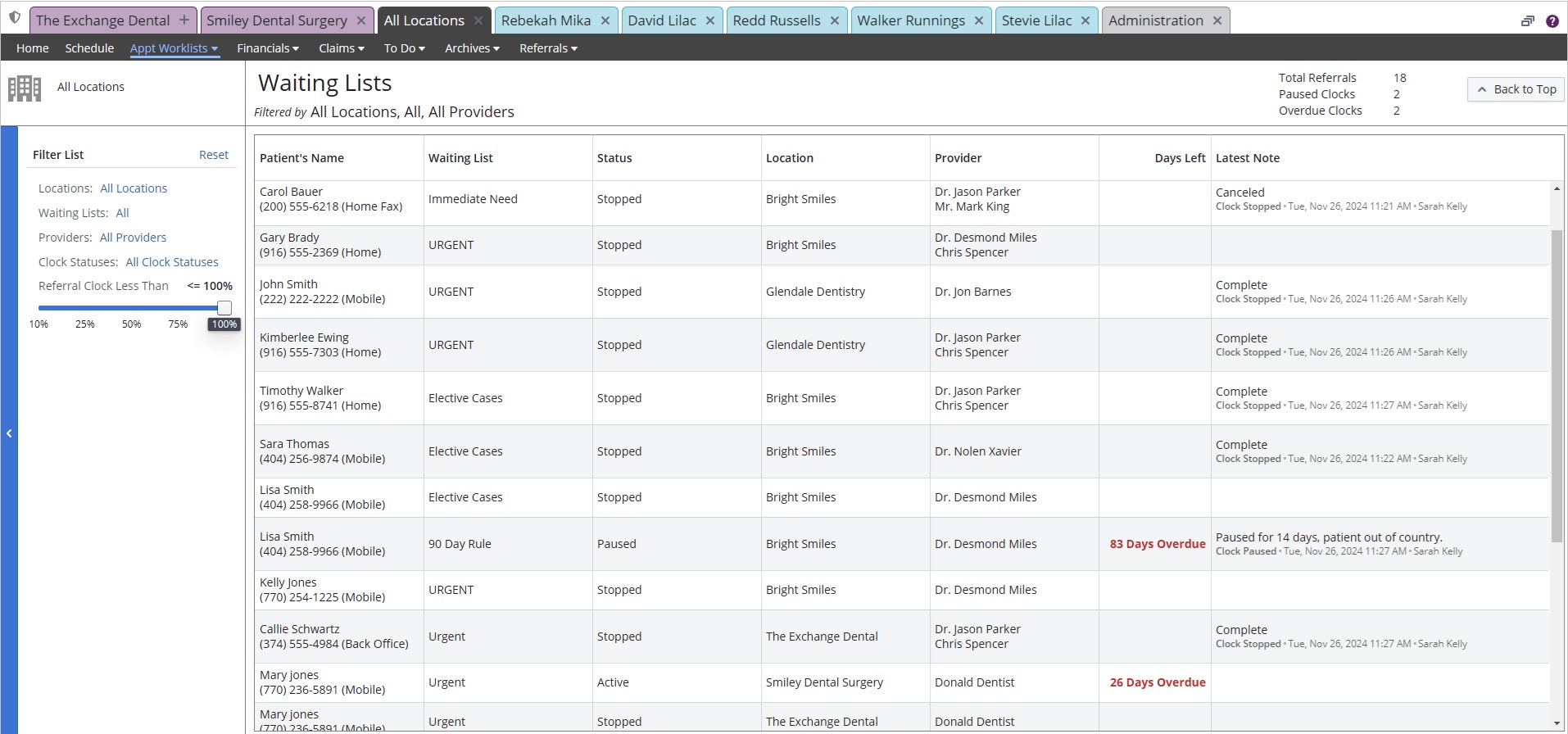
Task: Close the David Lilac tab
Action: coord(710,20)
